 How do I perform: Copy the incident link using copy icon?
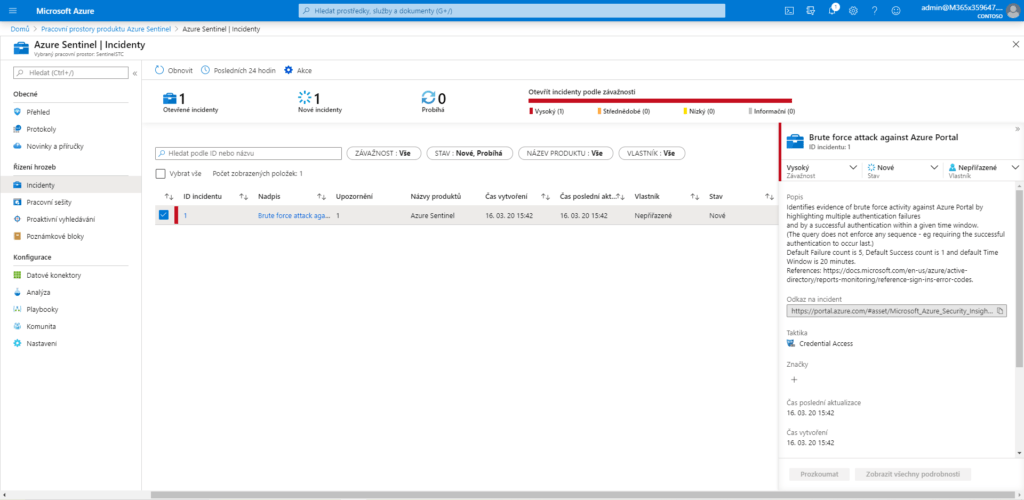[x=1001, y=311]
